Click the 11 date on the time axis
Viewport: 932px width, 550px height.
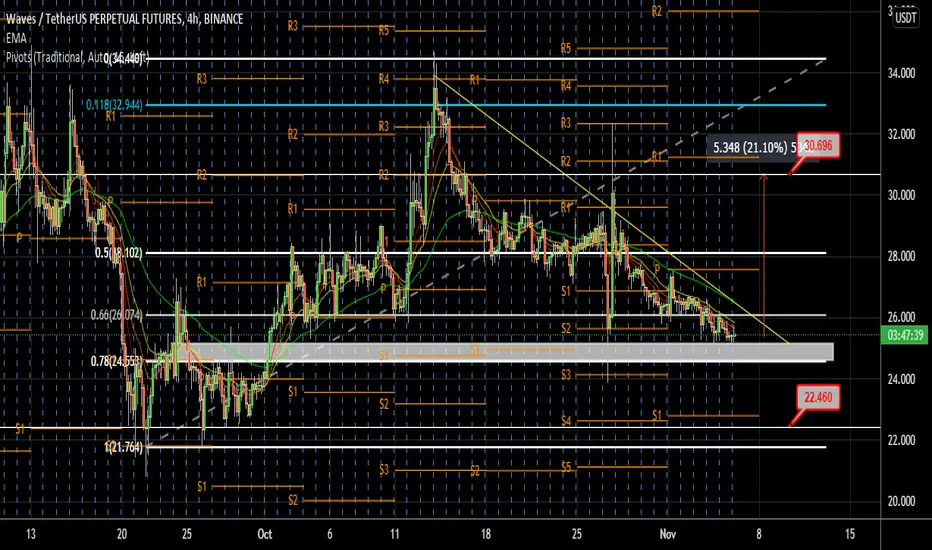click(x=395, y=534)
